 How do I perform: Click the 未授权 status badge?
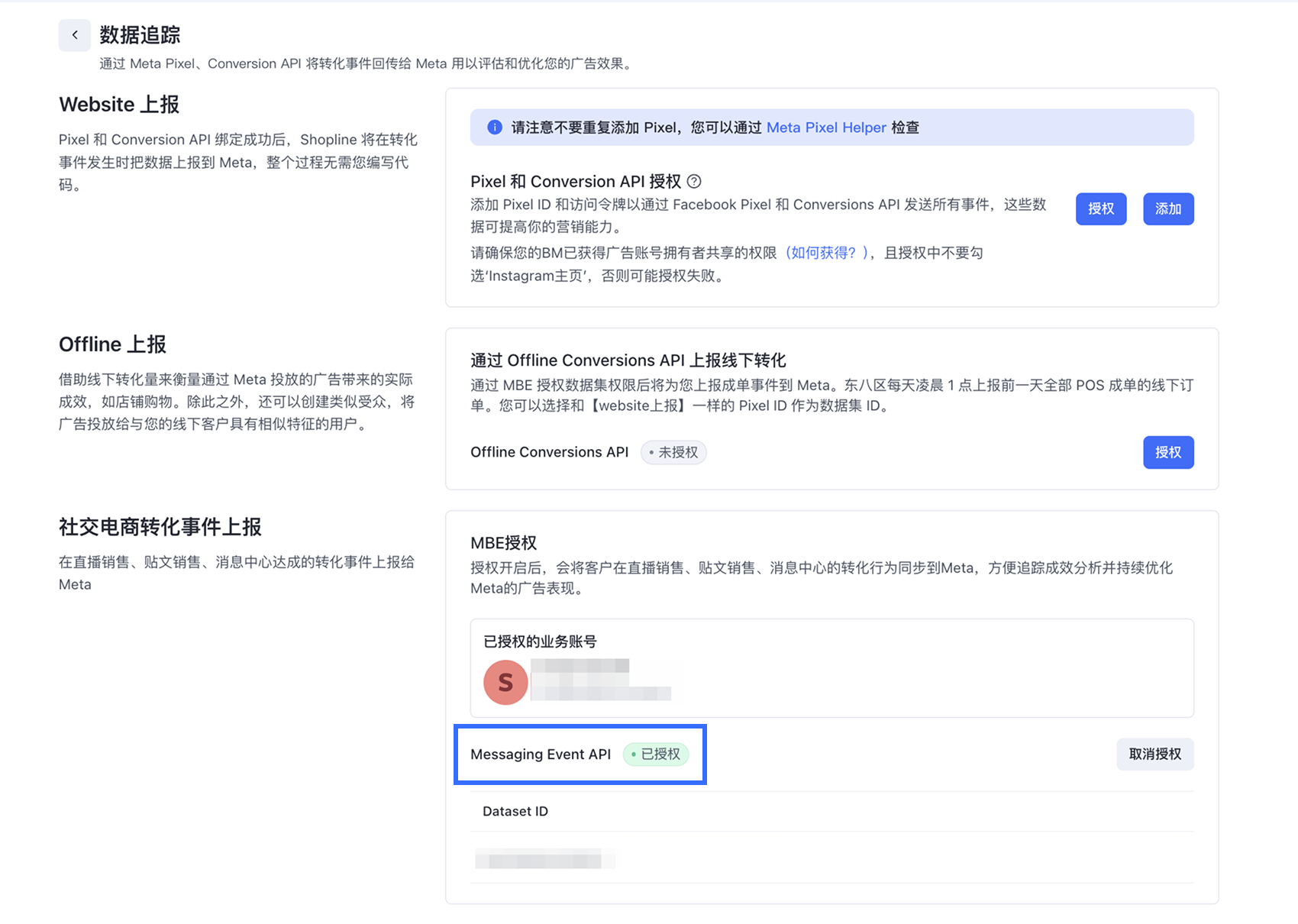673,453
